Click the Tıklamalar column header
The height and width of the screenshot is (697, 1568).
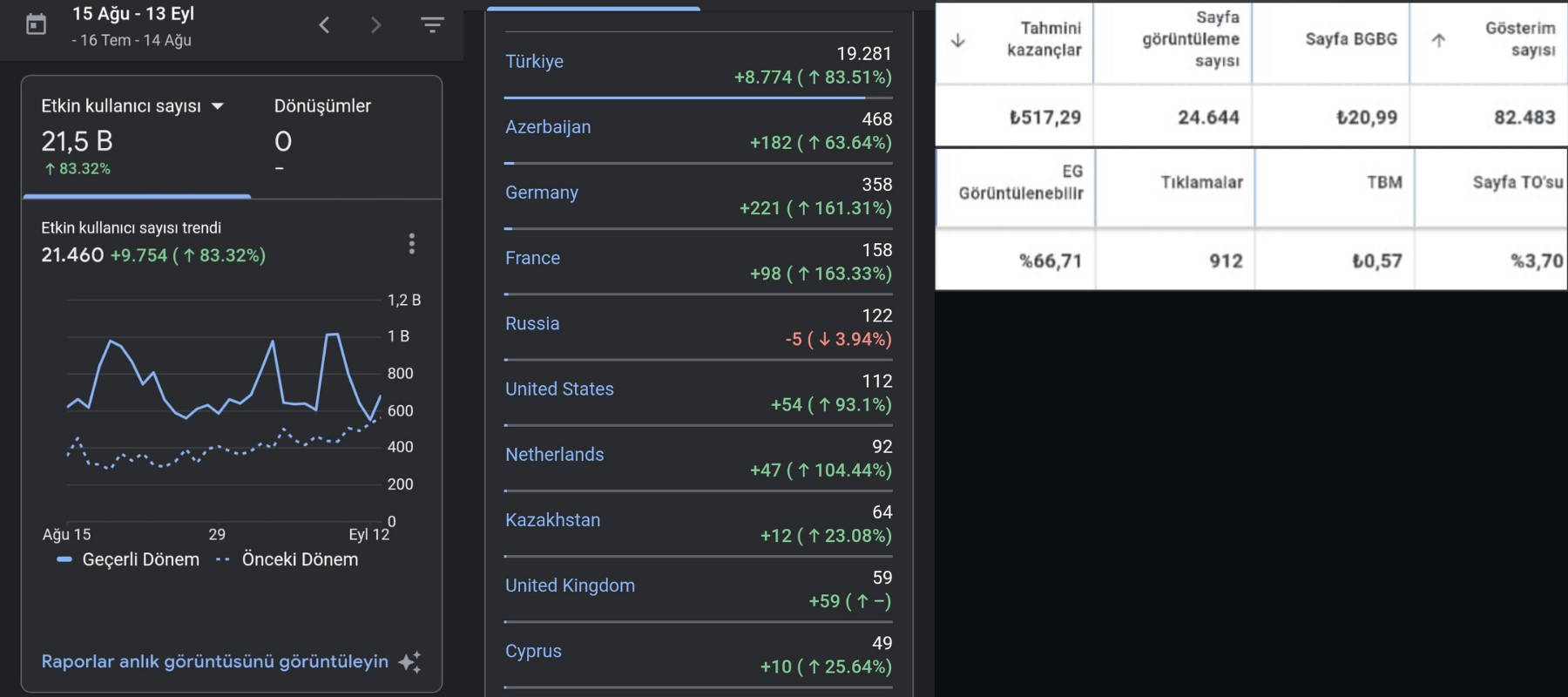1201,182
